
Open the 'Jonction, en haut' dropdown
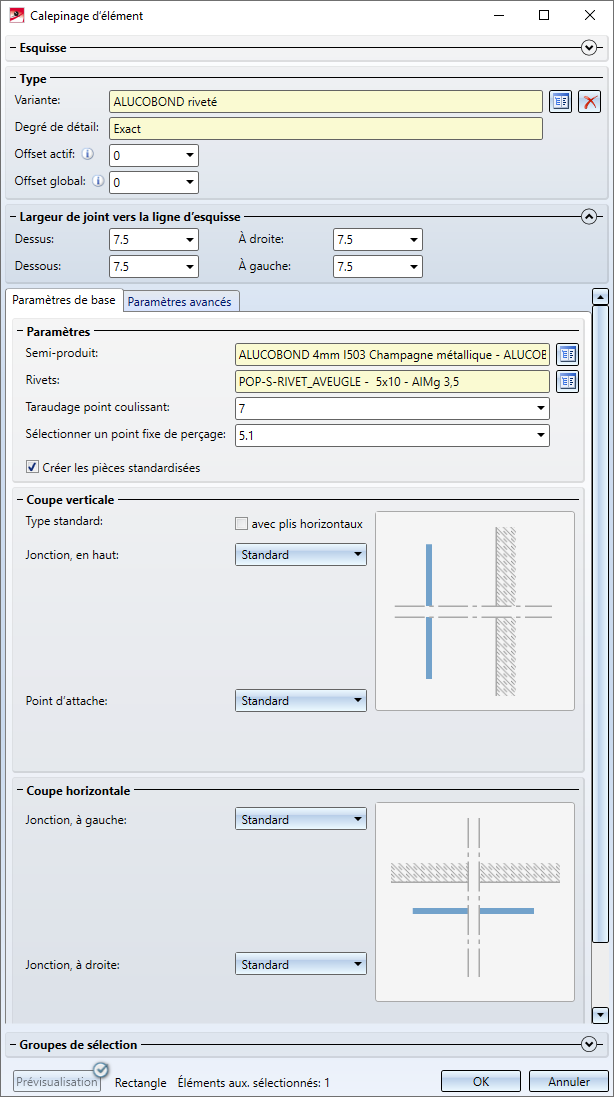(301, 555)
